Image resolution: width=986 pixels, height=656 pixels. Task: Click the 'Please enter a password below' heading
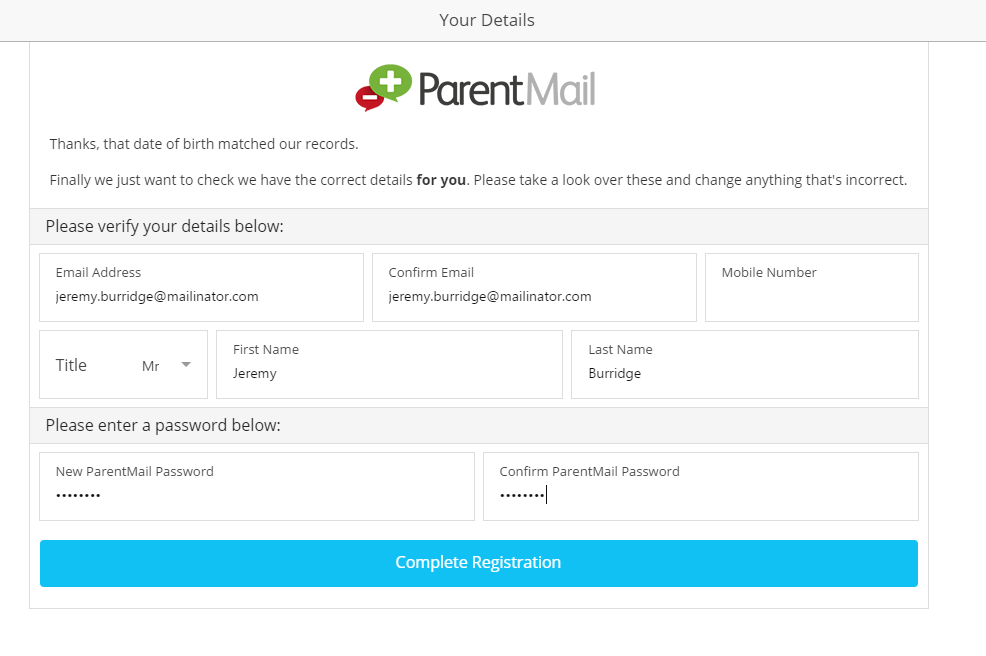(163, 425)
